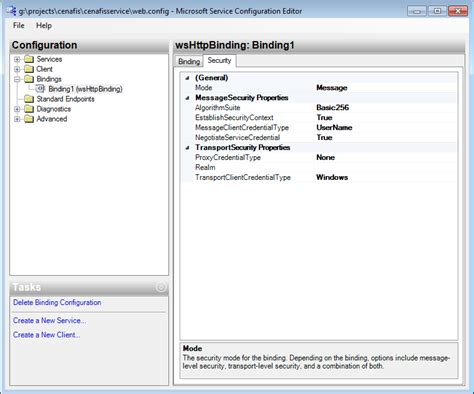
Task: Select Standard Endpoints in the tree
Action: coord(65,99)
